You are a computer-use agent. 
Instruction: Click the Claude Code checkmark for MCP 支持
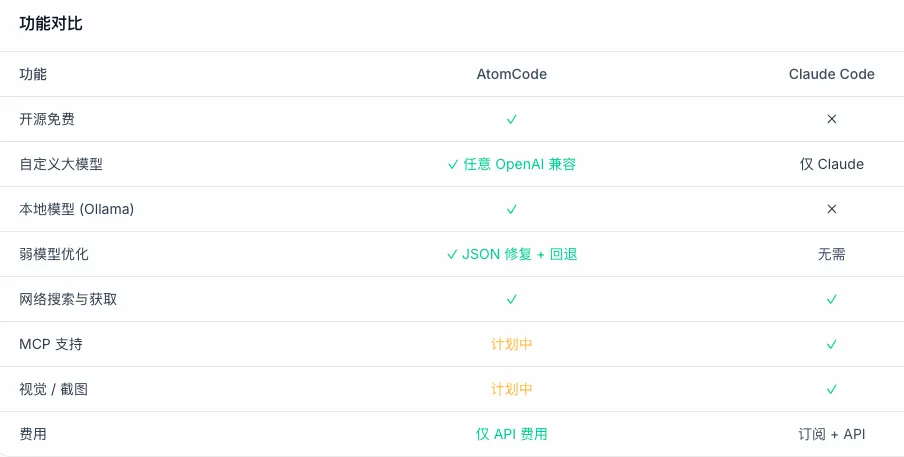click(x=831, y=344)
